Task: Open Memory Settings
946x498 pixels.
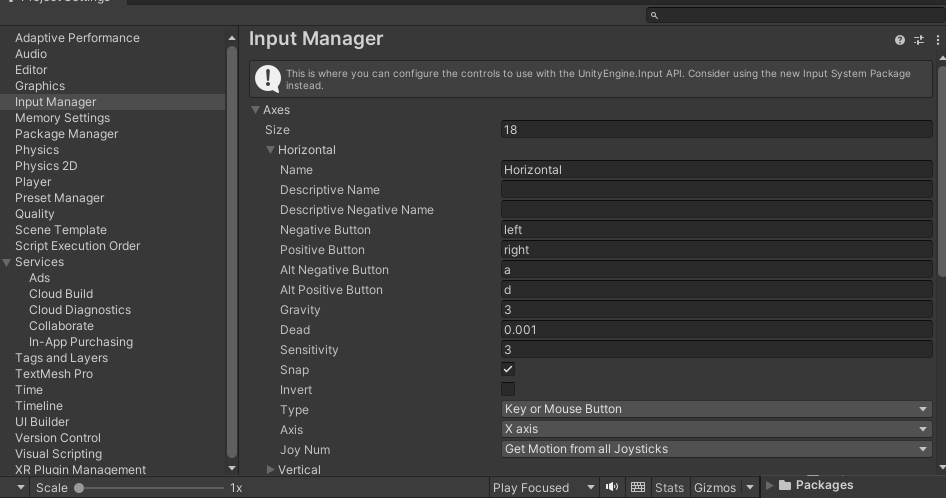Action: [63, 118]
